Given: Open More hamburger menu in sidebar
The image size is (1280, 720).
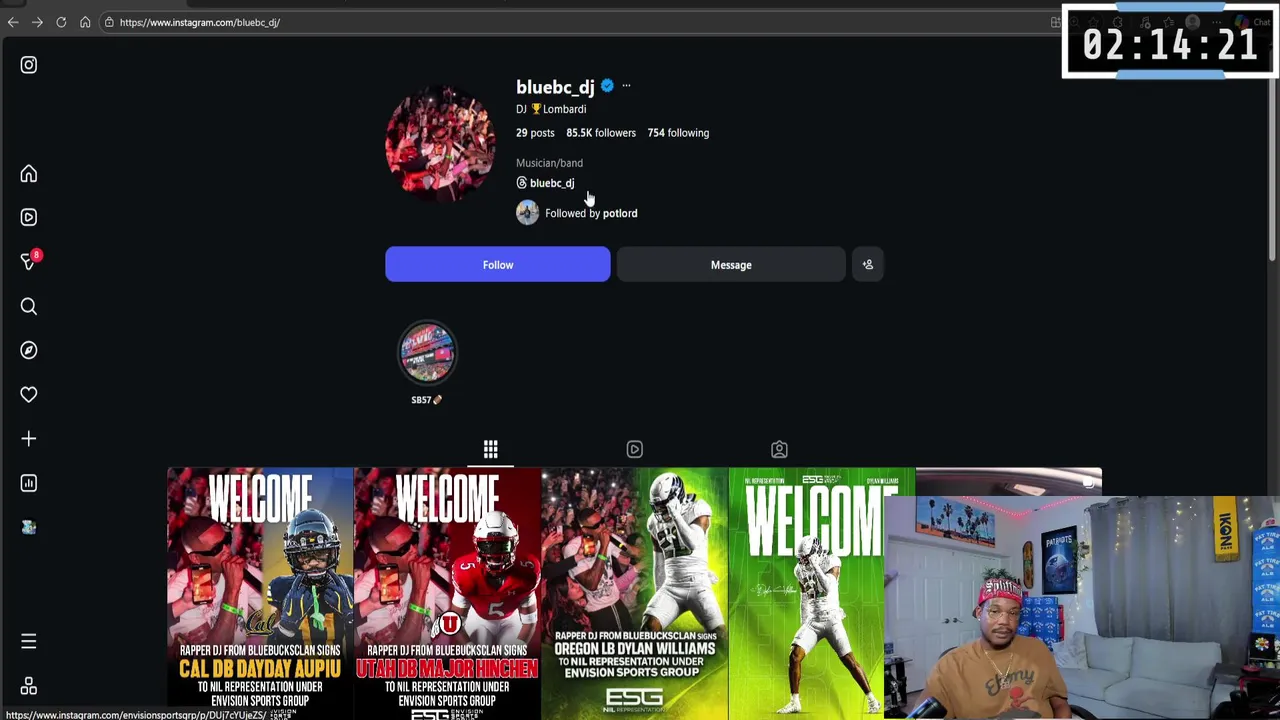Looking at the screenshot, I should click(29, 641).
